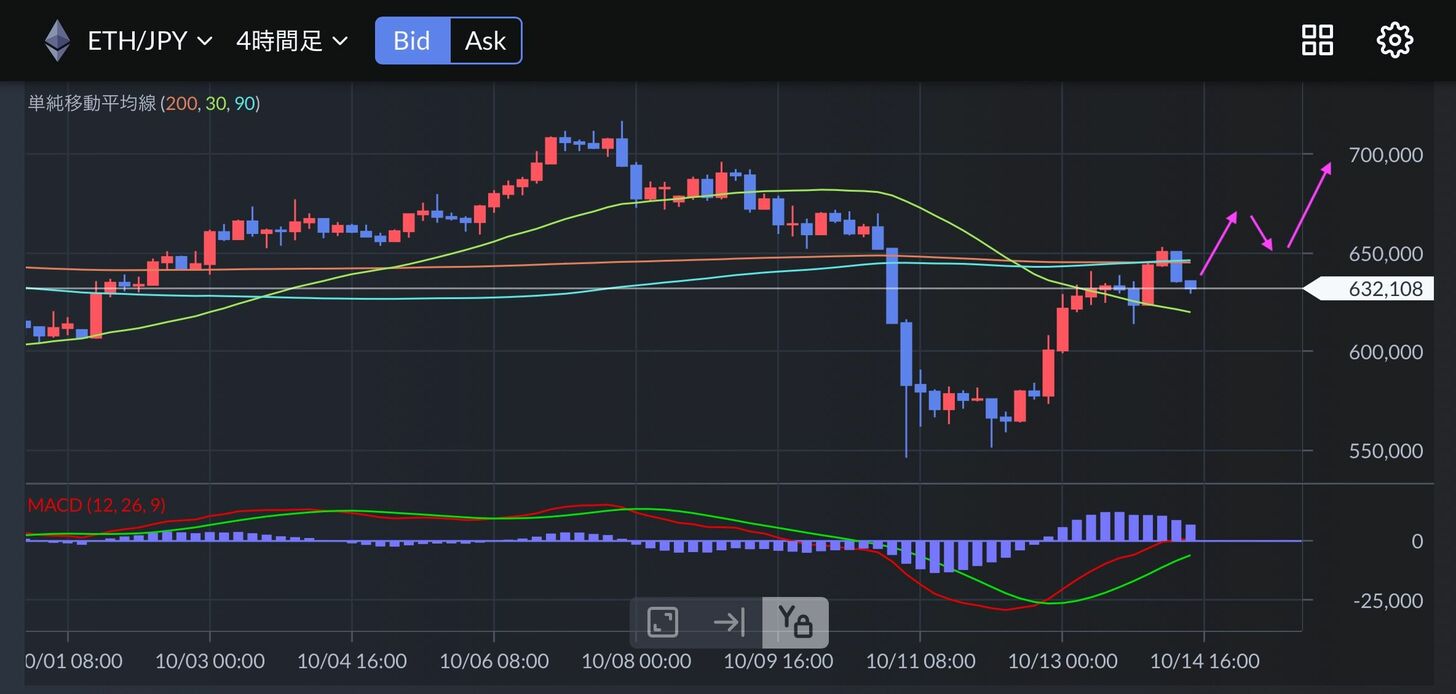Click the 10/13 00:00 time axis label
This screenshot has height=694, width=1456.
1061,661
